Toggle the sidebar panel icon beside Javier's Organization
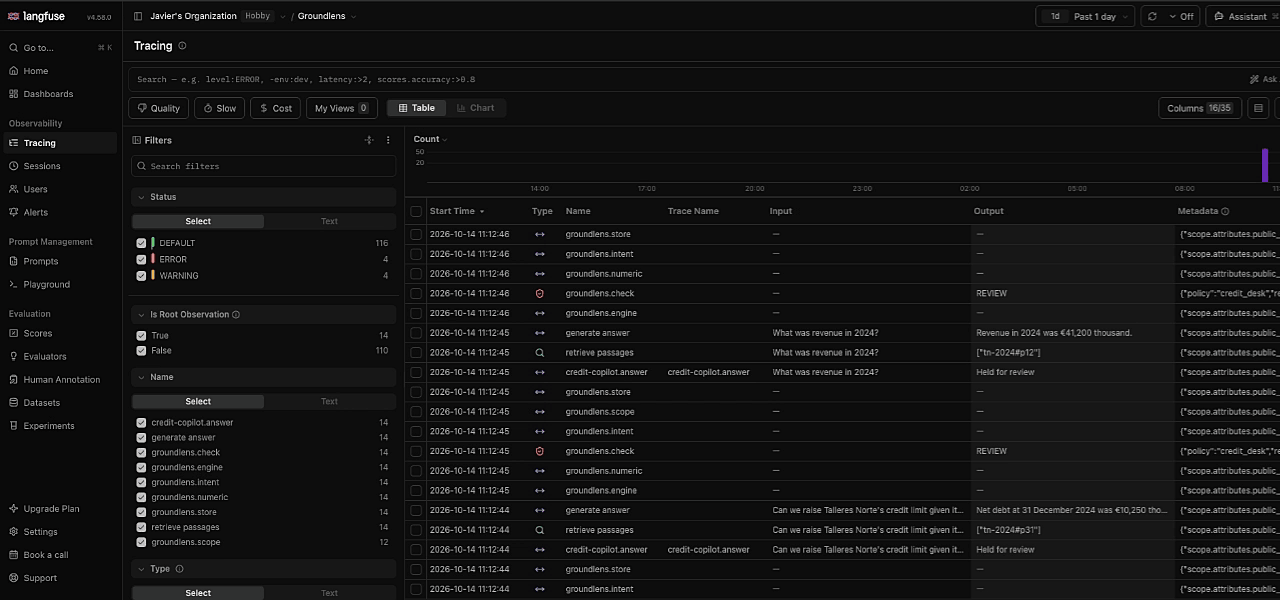1280x600 pixels. pos(138,16)
